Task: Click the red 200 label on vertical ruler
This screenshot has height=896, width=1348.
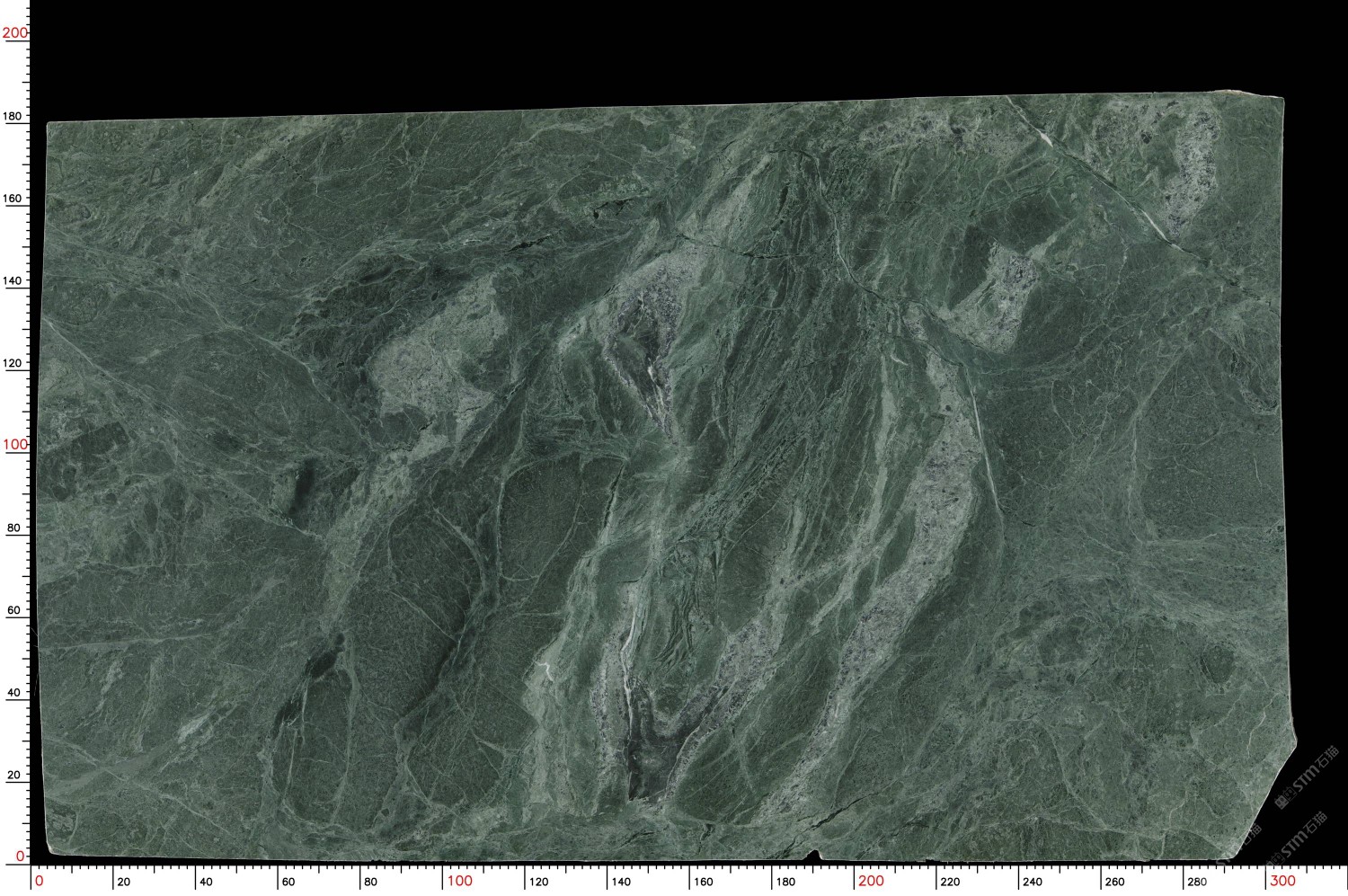Action: [x=14, y=33]
